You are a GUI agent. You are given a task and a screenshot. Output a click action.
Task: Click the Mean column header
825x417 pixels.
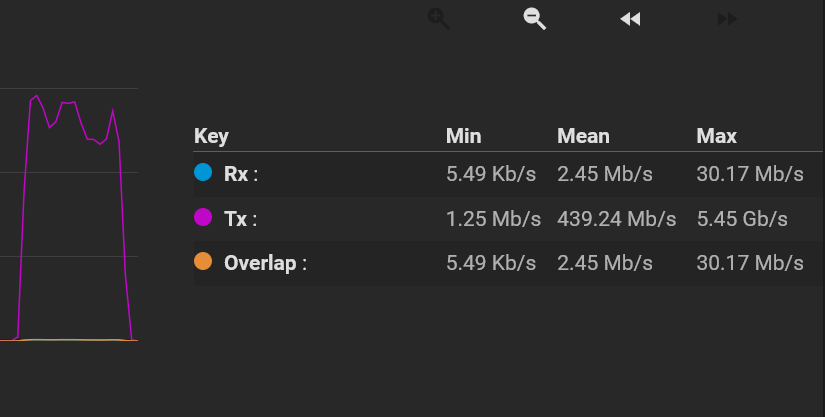583,136
